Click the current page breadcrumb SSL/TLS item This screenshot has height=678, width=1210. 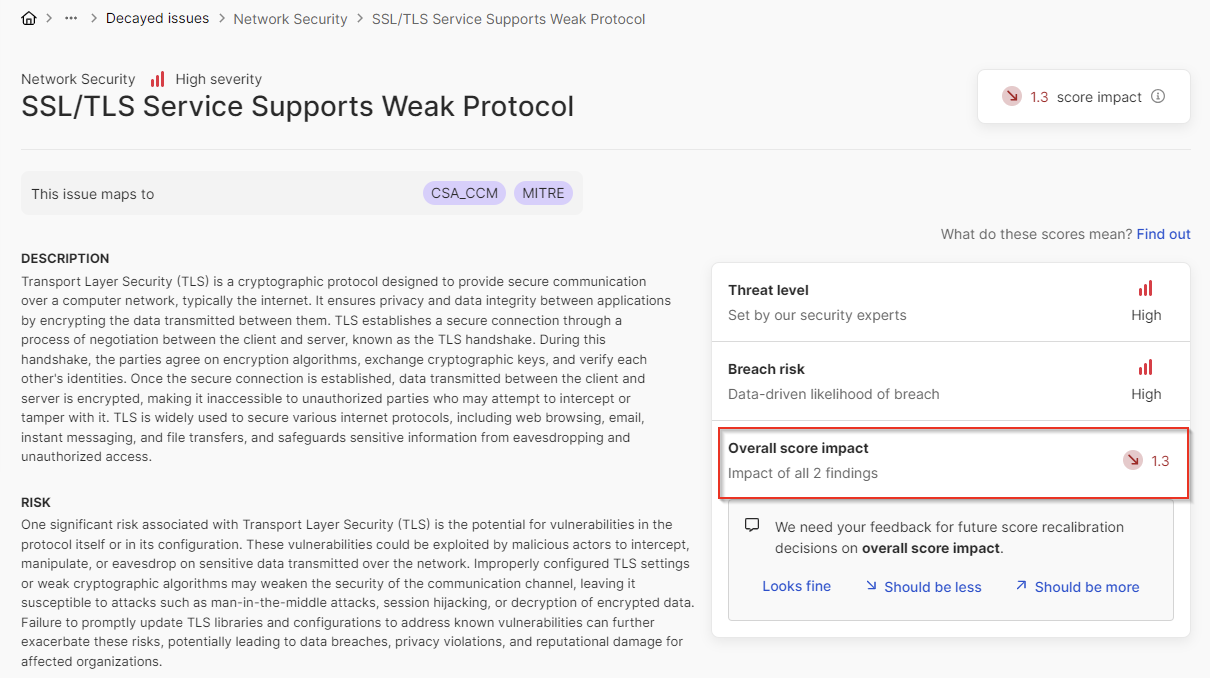[x=508, y=19]
